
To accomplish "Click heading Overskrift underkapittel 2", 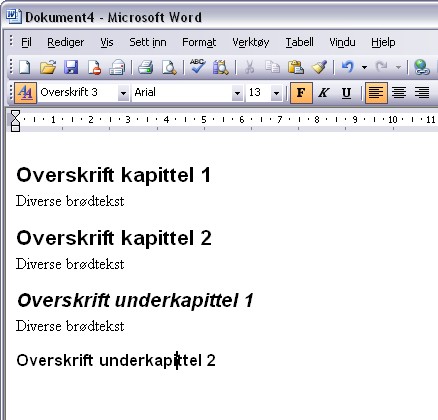I will (116, 360).
